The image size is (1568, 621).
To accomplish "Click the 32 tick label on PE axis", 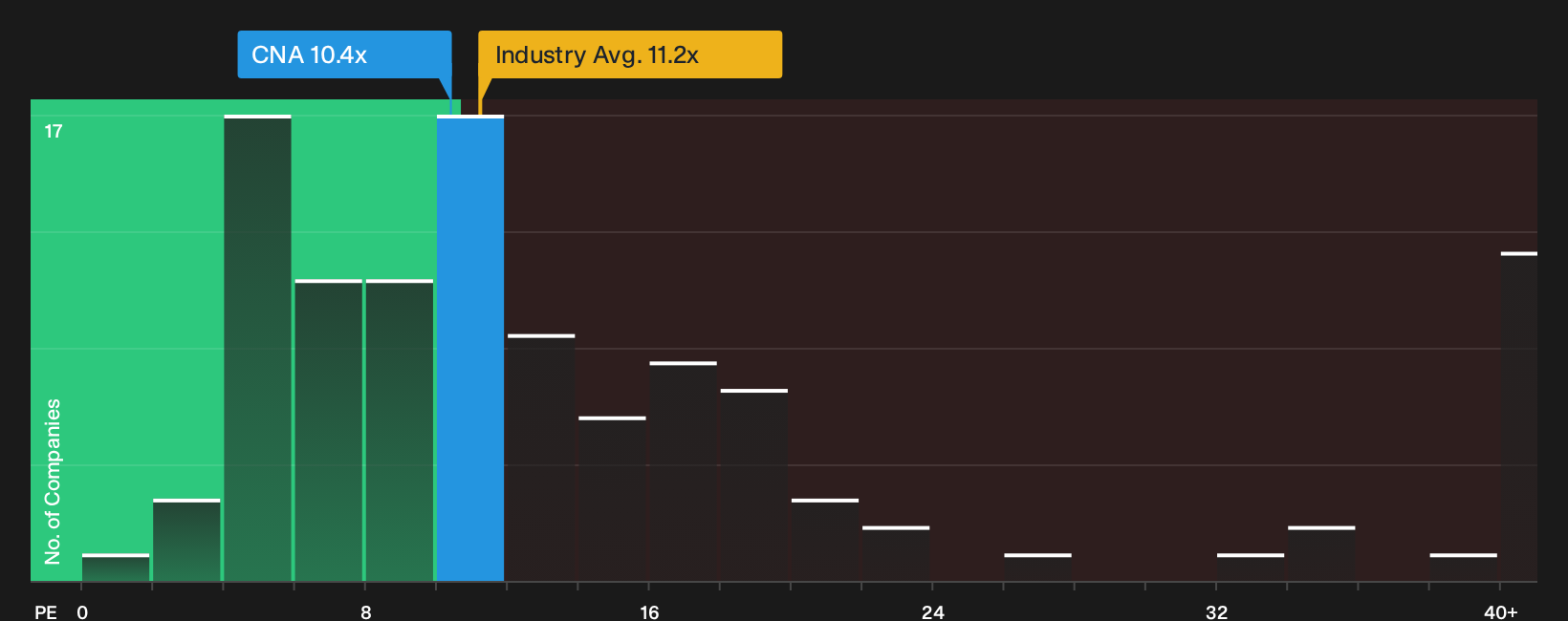I will point(1216,612).
